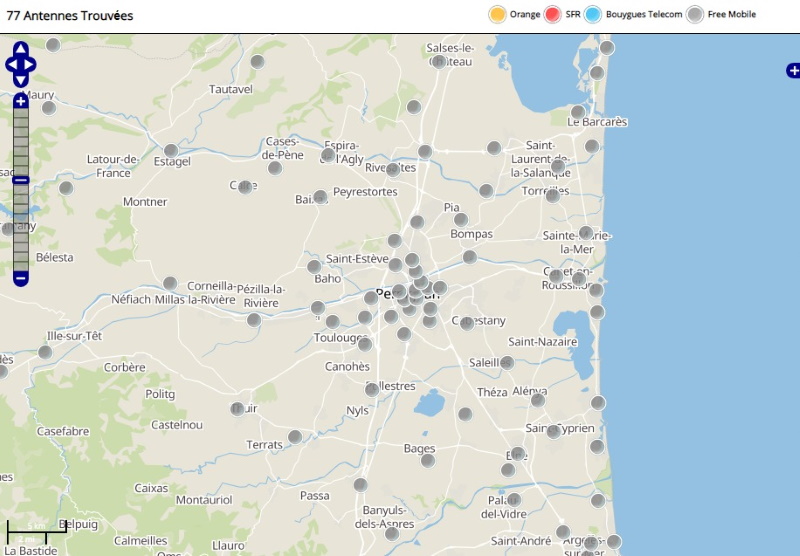
Task: Toggle the Orange operator in legend
Action: [497, 14]
